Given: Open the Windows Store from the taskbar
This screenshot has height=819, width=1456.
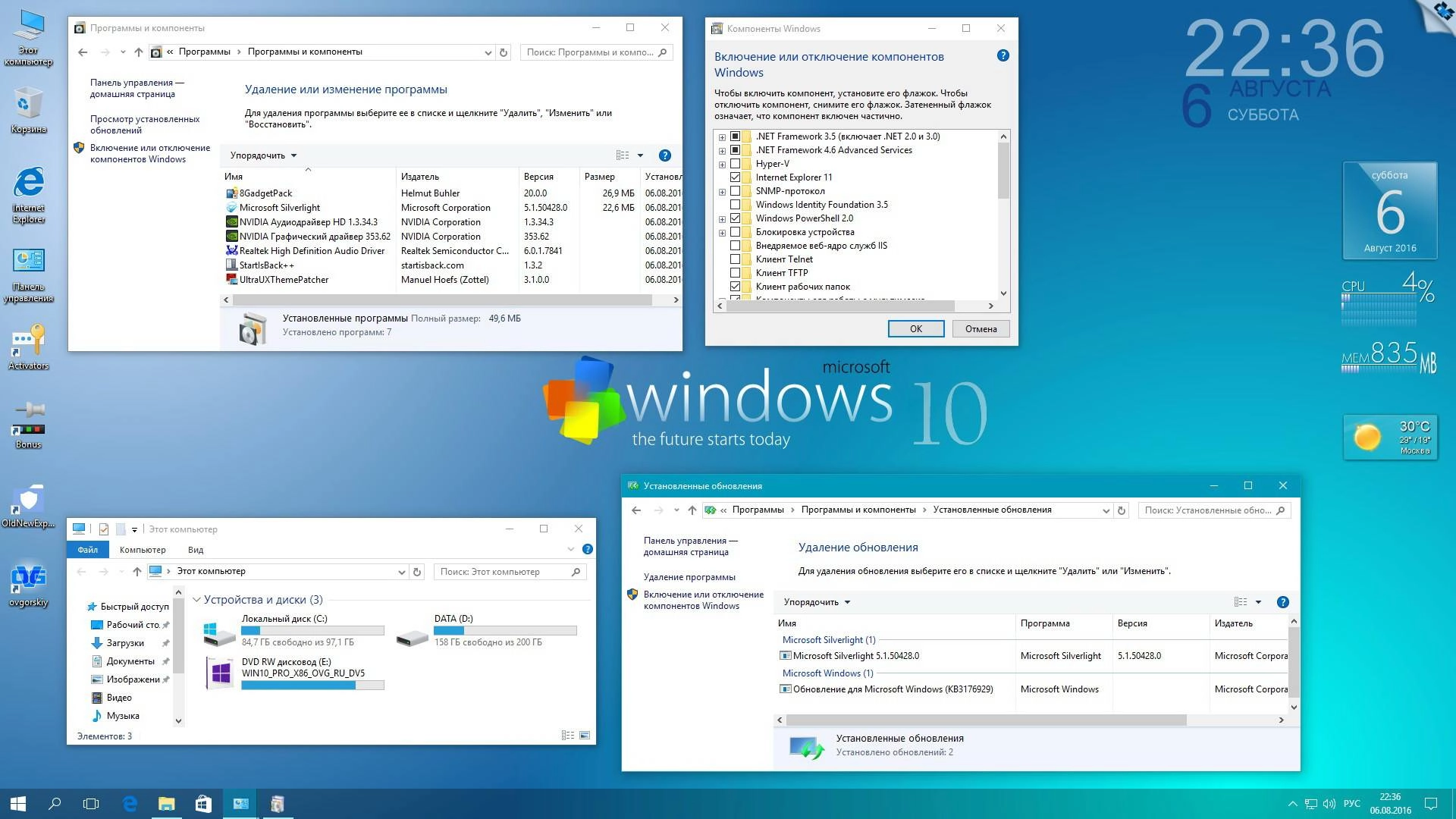Looking at the screenshot, I should click(x=202, y=803).
